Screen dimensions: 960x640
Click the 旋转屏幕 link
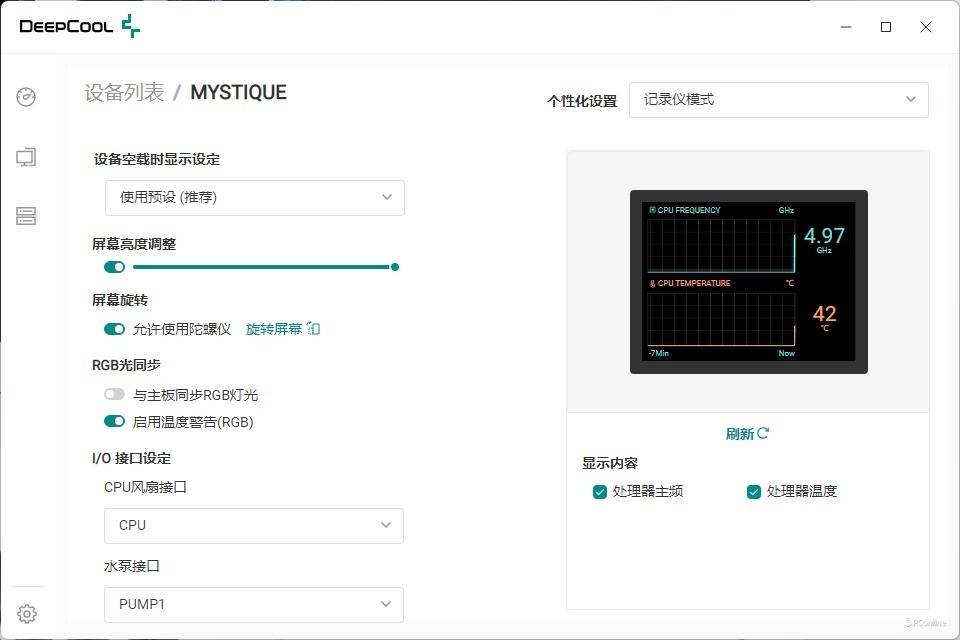(x=274, y=329)
